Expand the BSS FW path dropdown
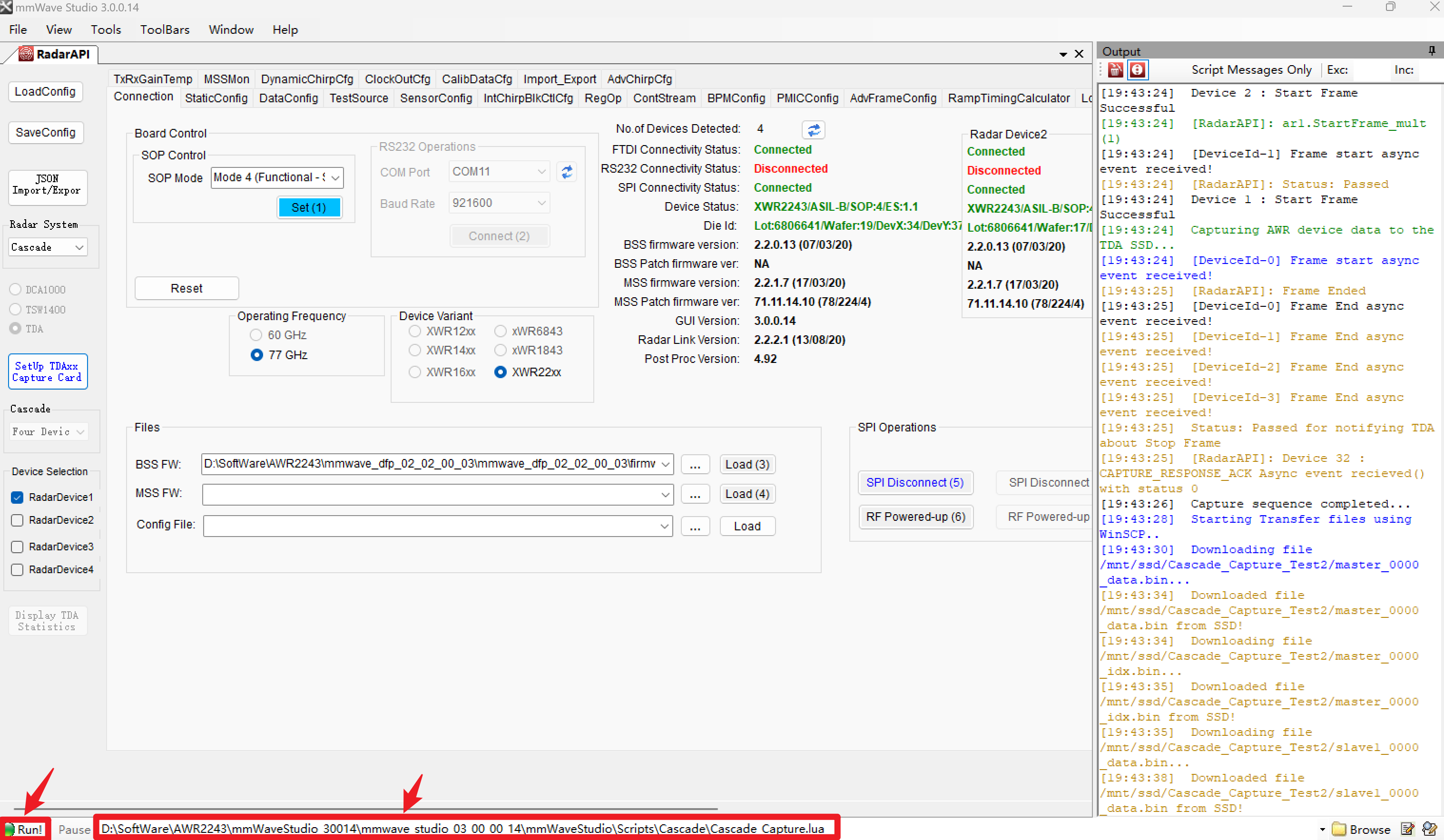Screen dimensions: 1444x840 665,464
